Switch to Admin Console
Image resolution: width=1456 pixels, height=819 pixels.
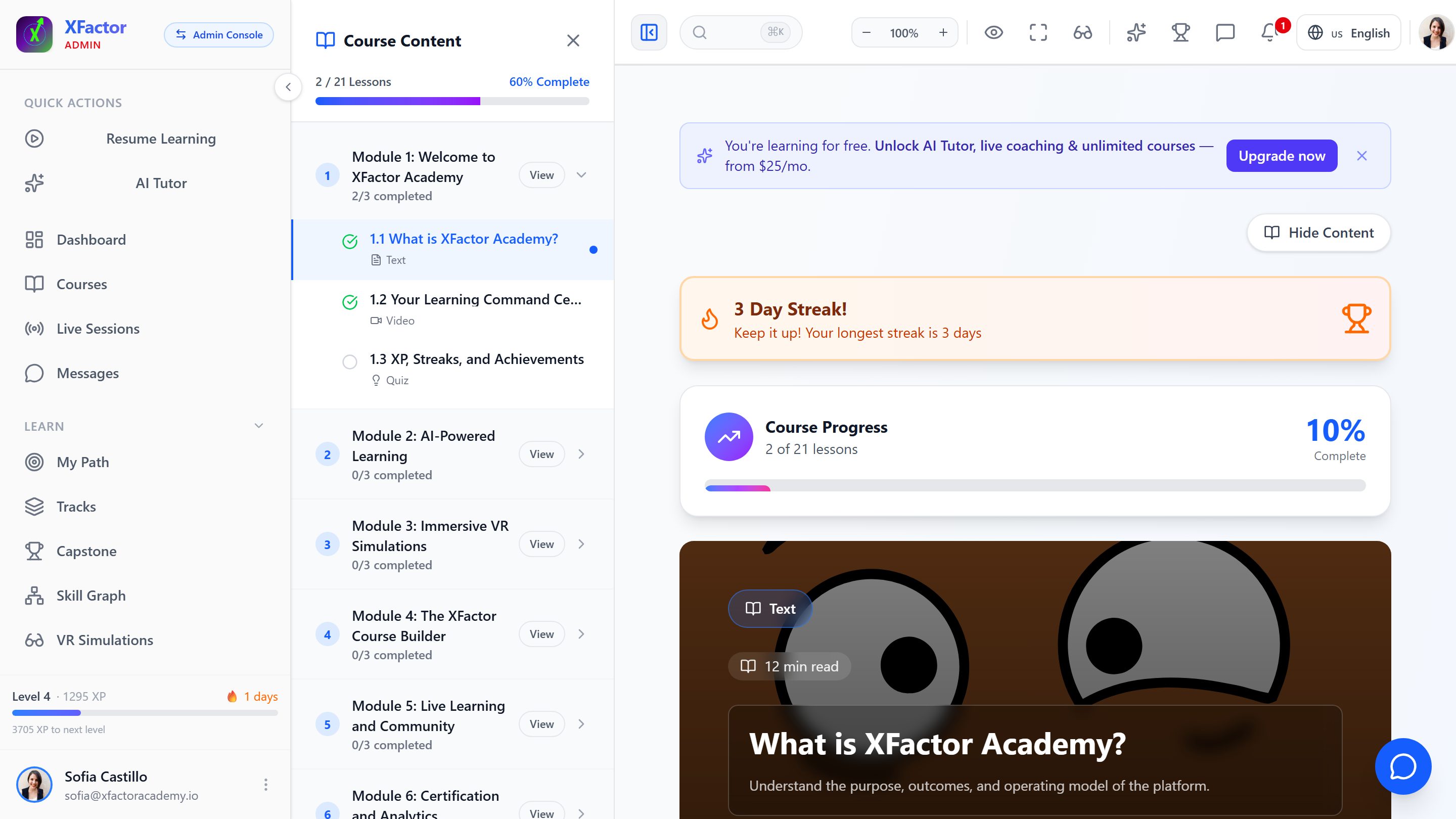[x=219, y=34]
